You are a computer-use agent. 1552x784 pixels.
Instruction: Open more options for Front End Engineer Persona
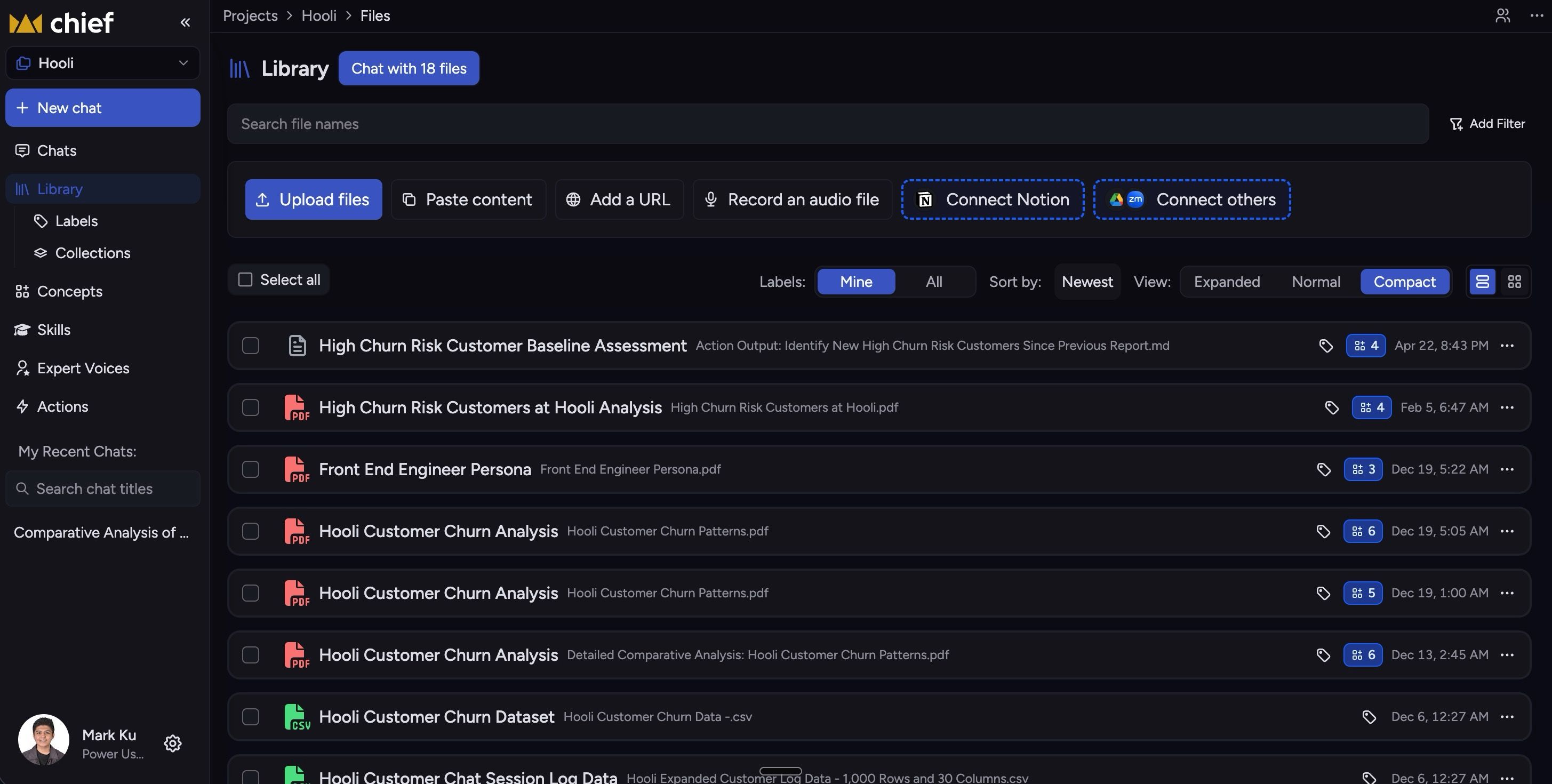pos(1507,469)
